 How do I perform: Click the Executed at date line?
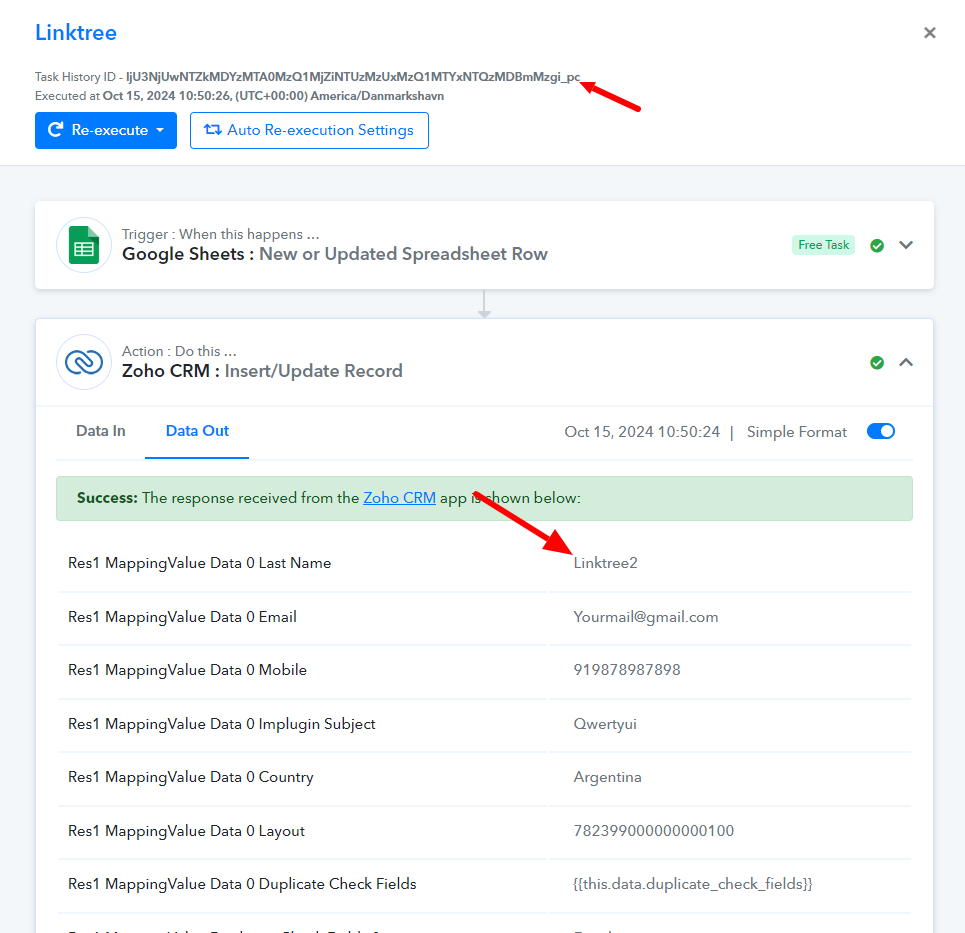239,96
